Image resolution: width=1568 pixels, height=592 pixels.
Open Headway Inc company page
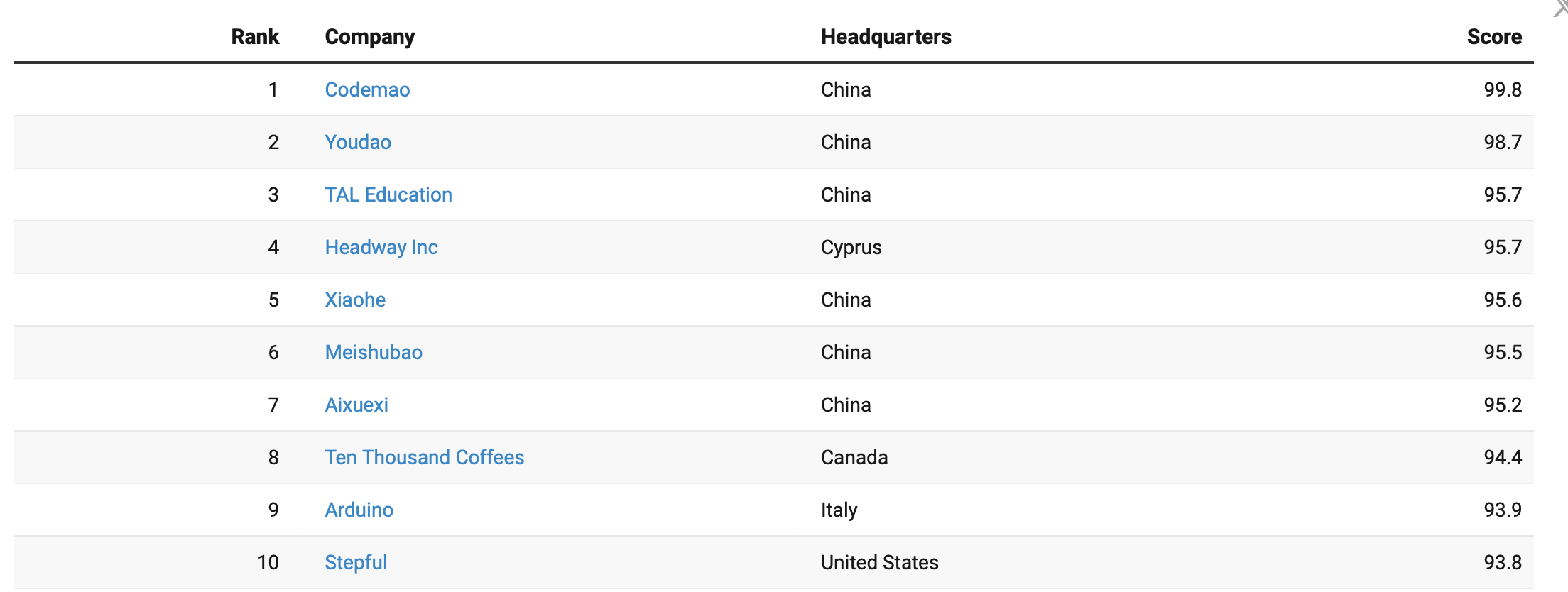(x=381, y=247)
